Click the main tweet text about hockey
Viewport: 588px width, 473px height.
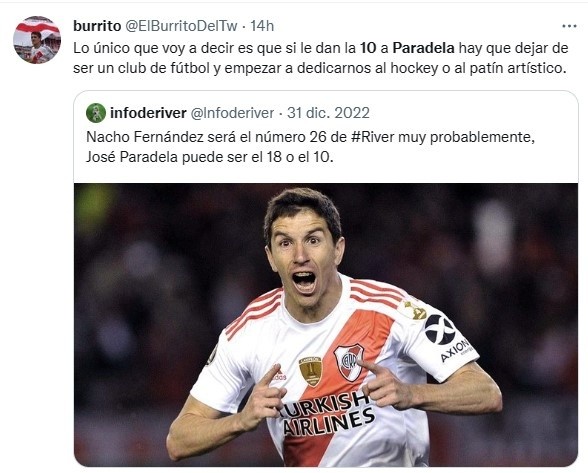[x=321, y=58]
